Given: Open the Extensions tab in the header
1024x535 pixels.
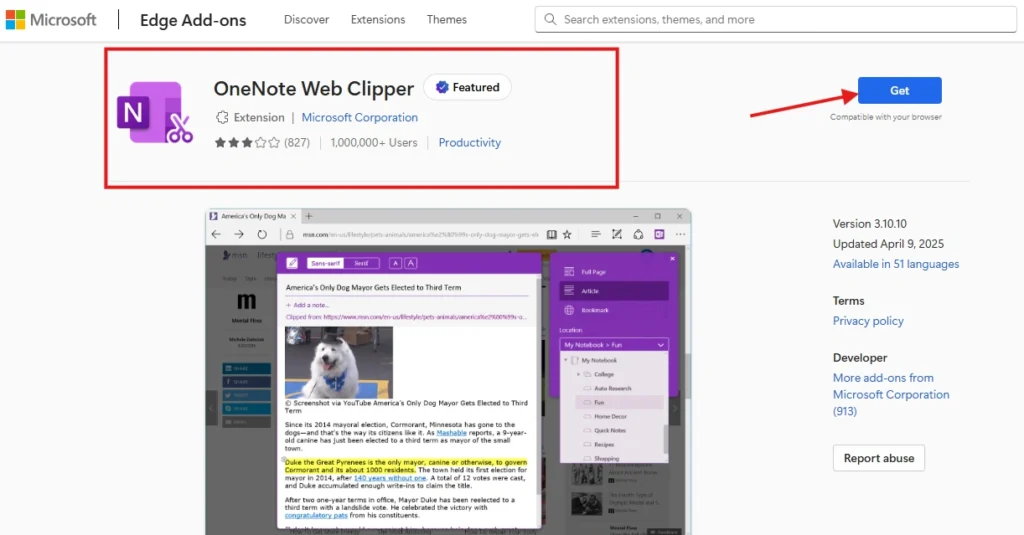Looking at the screenshot, I should [377, 20].
